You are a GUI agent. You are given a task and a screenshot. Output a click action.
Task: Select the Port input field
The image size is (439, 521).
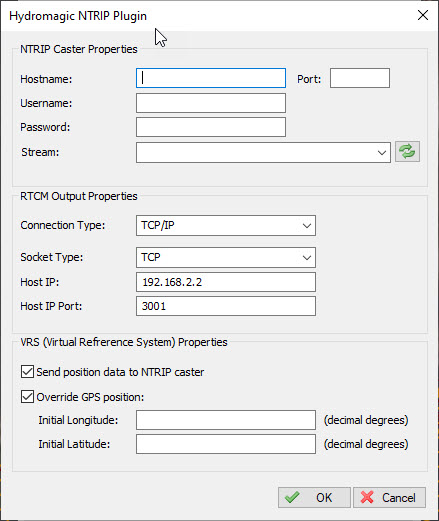pyautogui.click(x=360, y=78)
